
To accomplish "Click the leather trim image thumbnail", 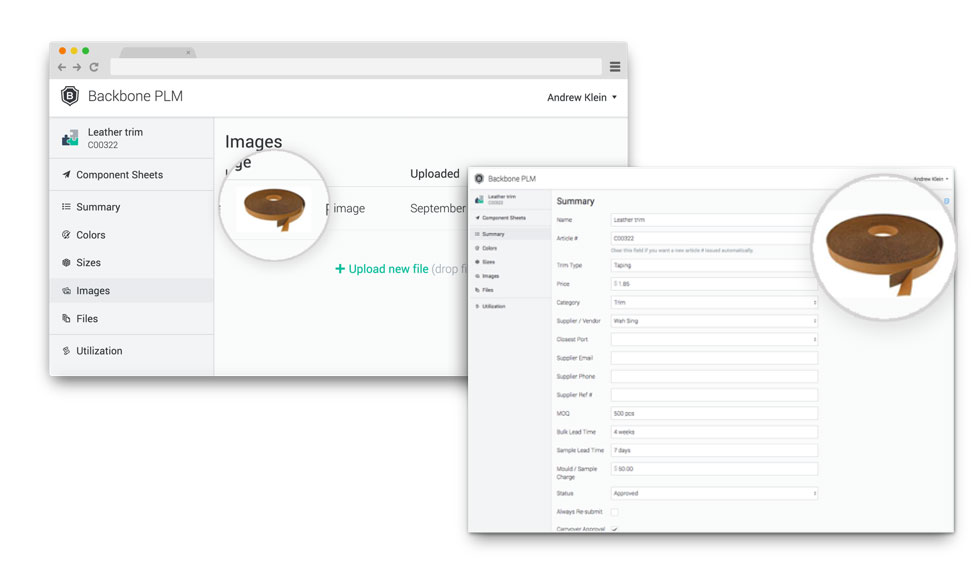I will [274, 209].
